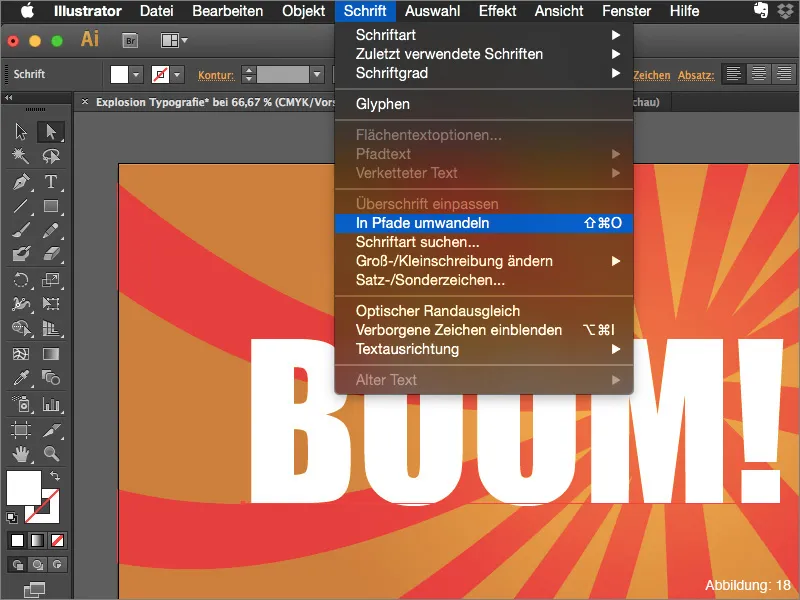Select the Pencil tool
800x600 pixels.
(51, 230)
